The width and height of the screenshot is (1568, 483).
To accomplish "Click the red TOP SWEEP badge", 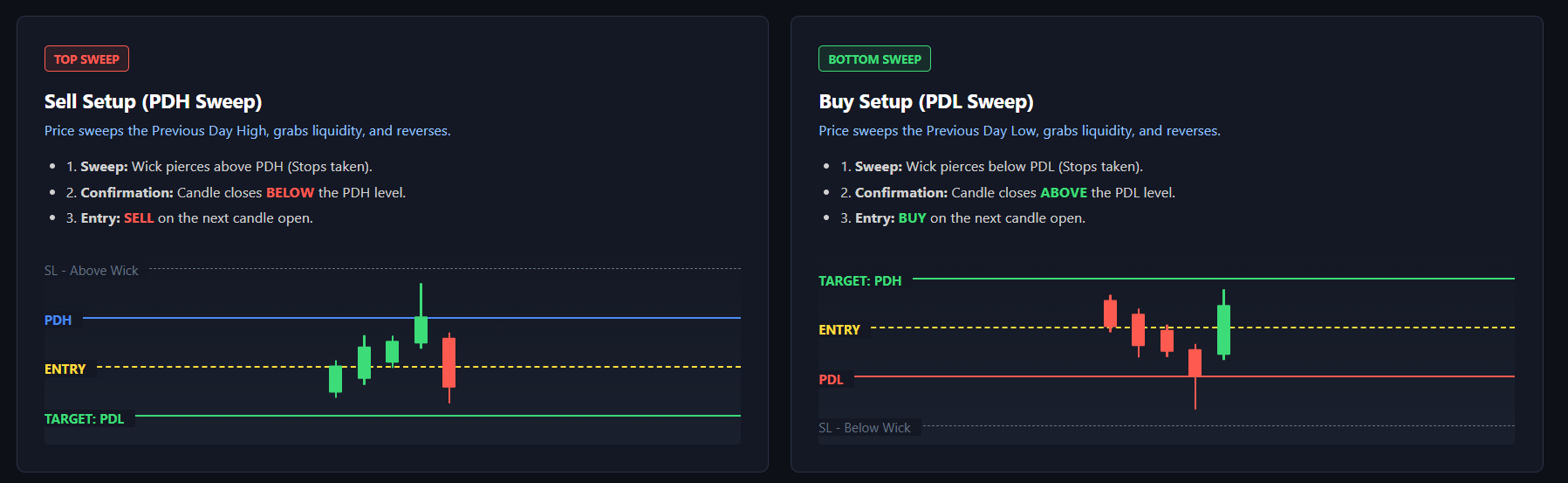I will click(x=86, y=59).
